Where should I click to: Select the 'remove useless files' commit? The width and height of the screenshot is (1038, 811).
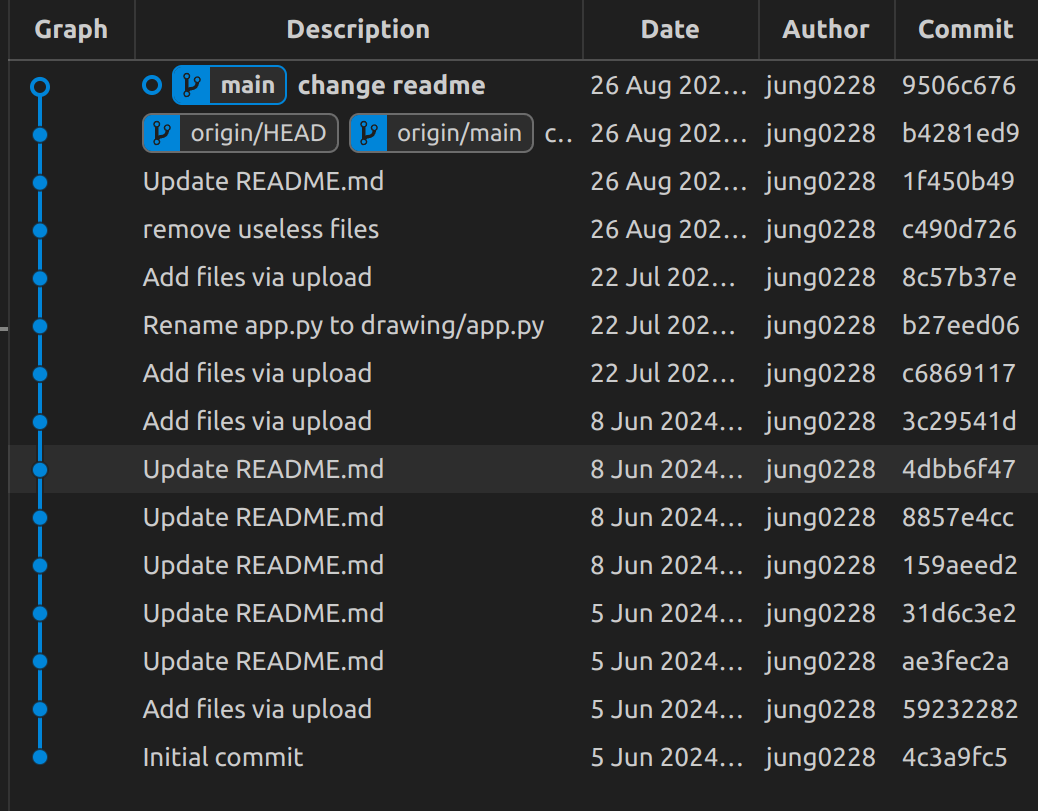pos(261,229)
